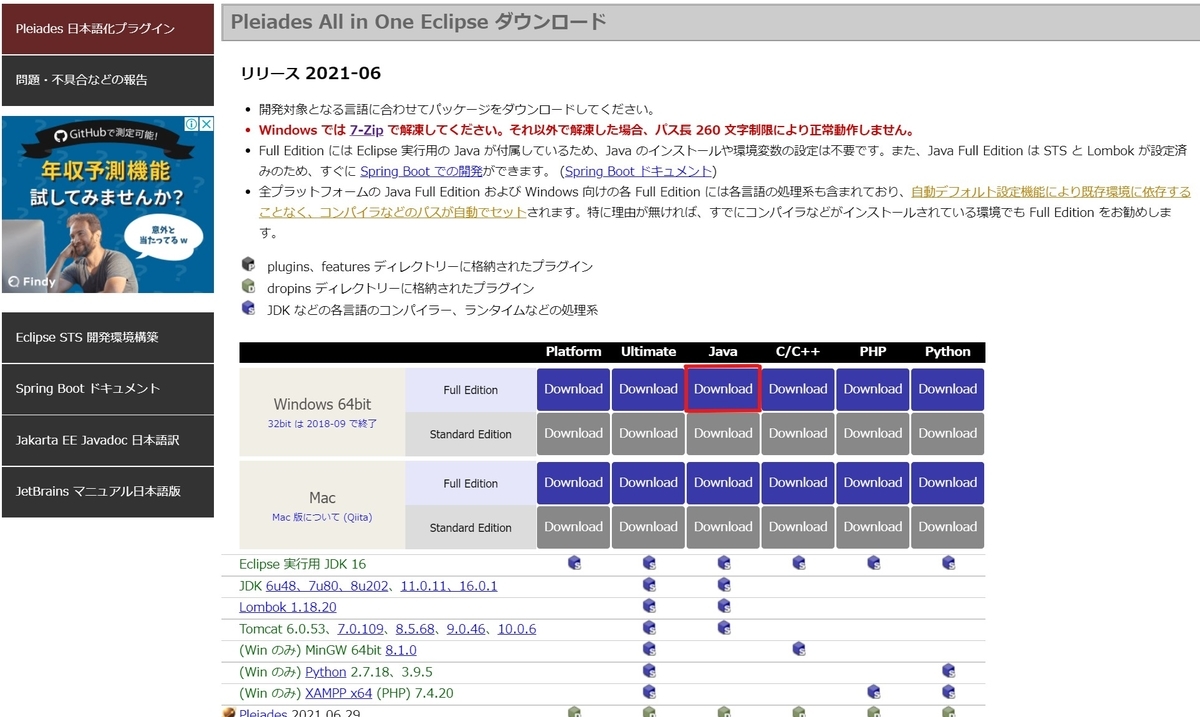Click the JDK 処理系 legend icon
This screenshot has height=717, width=1200.
(x=248, y=308)
